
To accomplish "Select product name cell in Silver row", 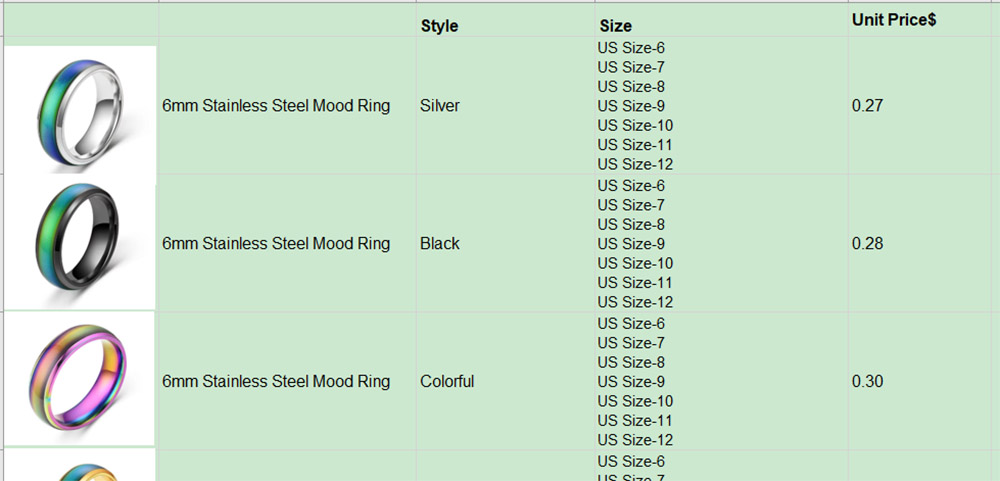I will pos(287,105).
